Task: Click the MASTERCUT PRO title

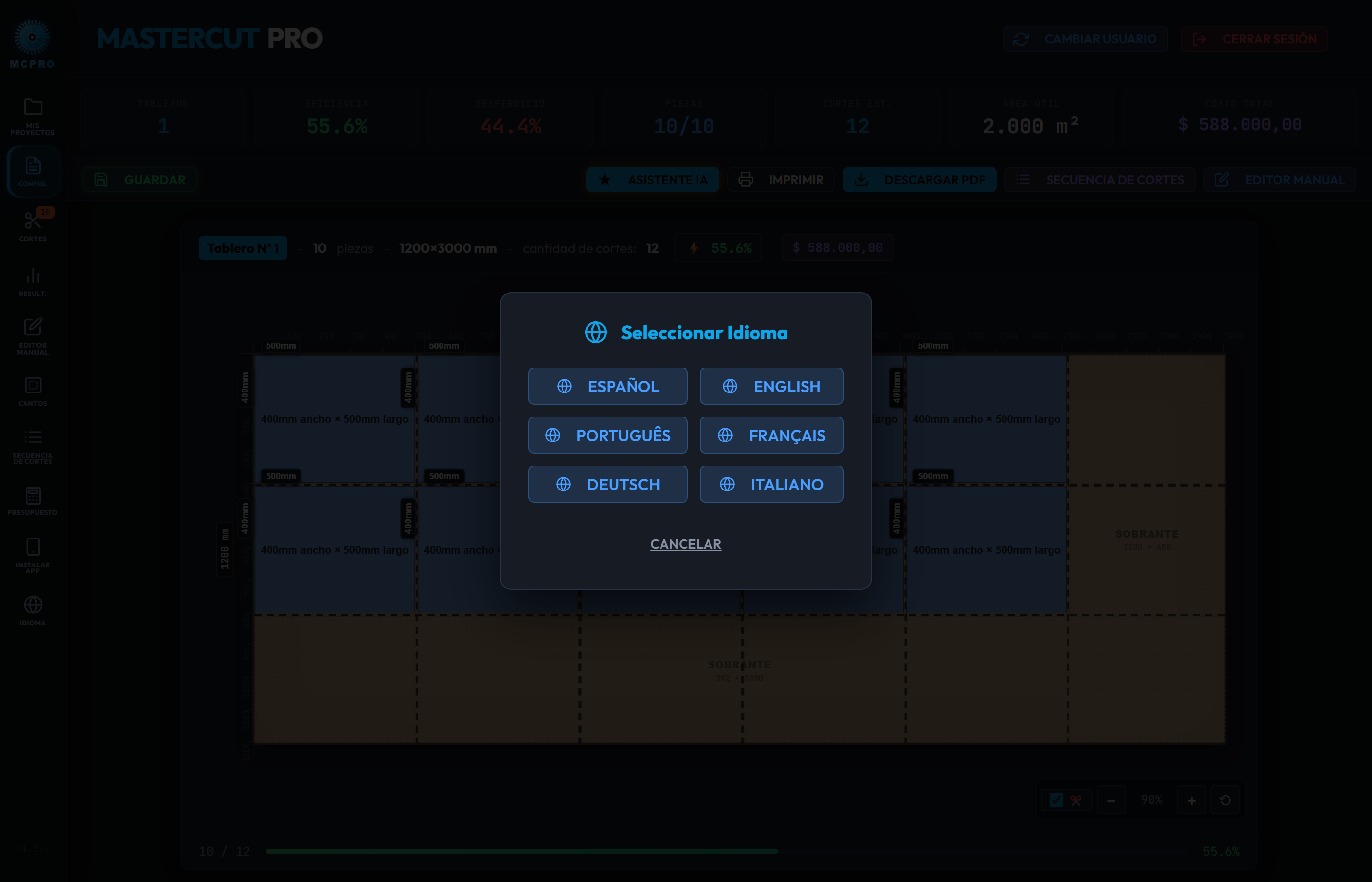Action: point(210,38)
